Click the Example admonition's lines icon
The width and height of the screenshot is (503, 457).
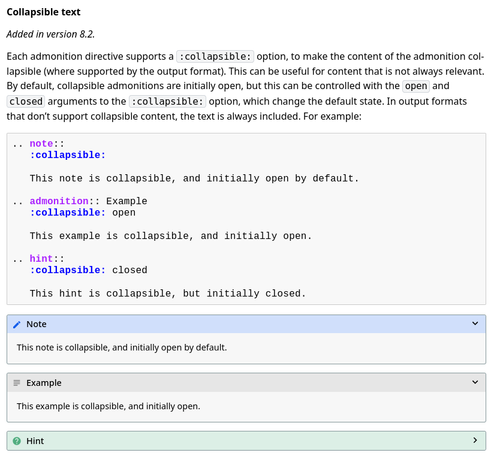[x=17, y=383]
